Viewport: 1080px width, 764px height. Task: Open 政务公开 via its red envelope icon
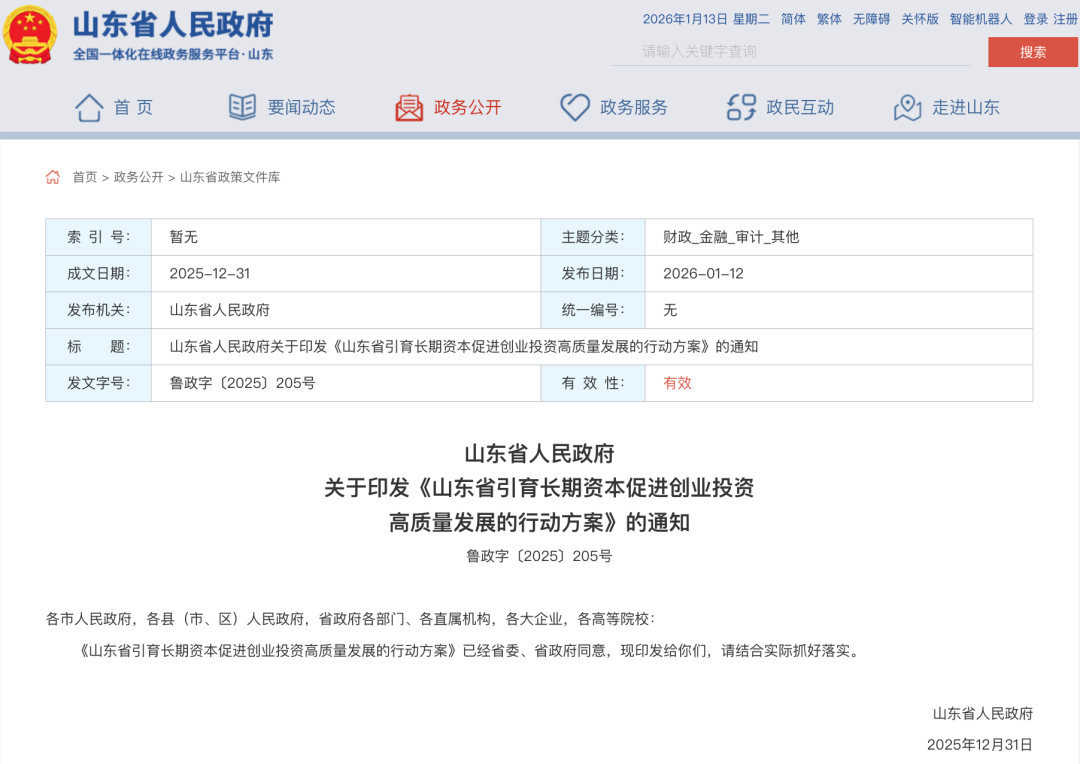[x=406, y=107]
